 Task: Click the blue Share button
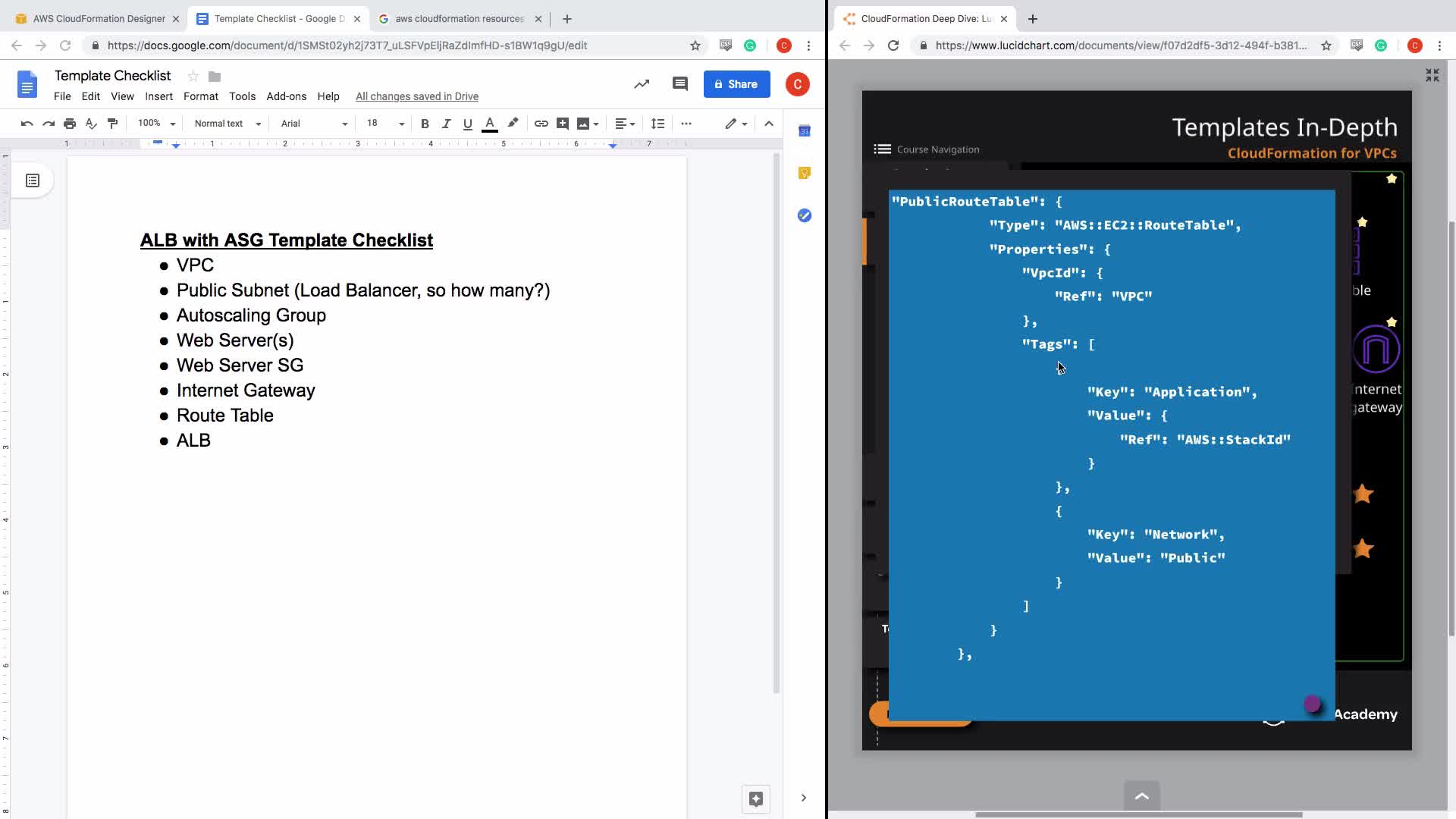coord(736,84)
